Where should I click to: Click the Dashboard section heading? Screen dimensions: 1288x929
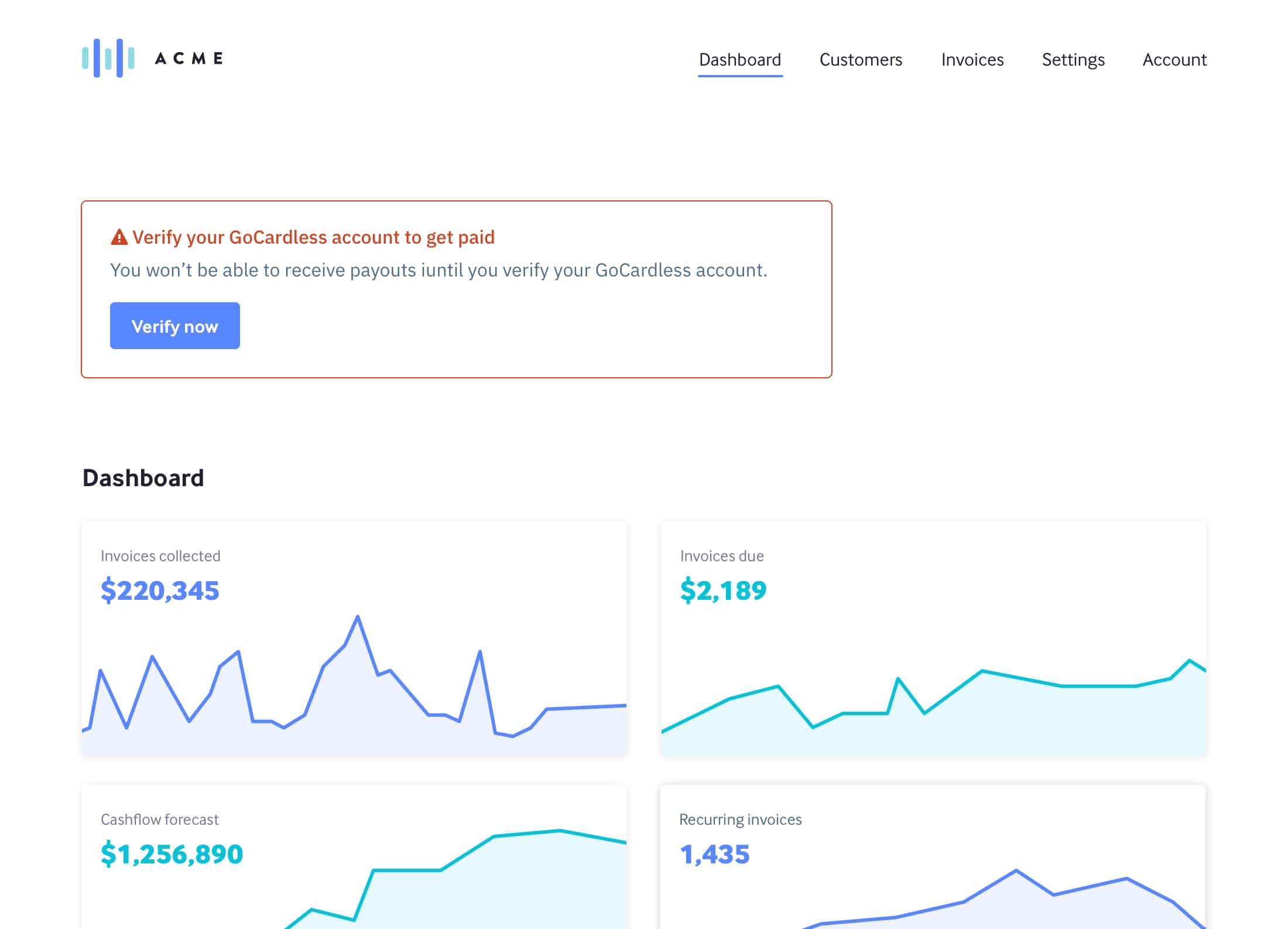(x=143, y=478)
